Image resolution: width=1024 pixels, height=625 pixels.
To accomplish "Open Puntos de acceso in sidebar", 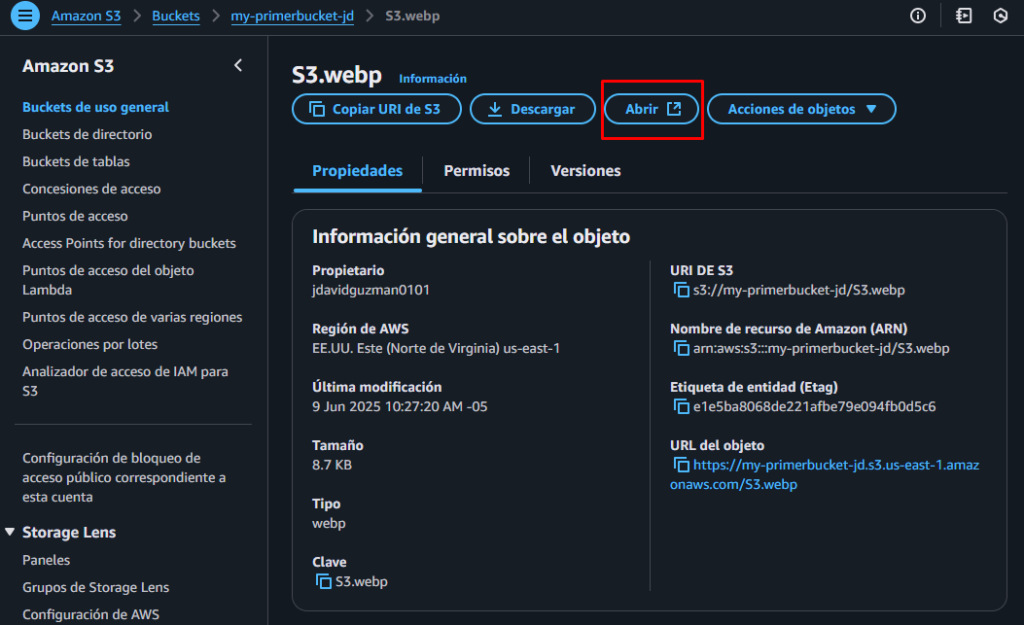I will coord(75,216).
